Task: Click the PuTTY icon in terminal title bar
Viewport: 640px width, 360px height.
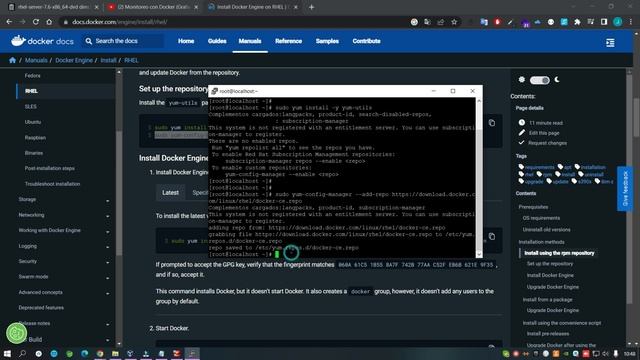Action: 215,91
